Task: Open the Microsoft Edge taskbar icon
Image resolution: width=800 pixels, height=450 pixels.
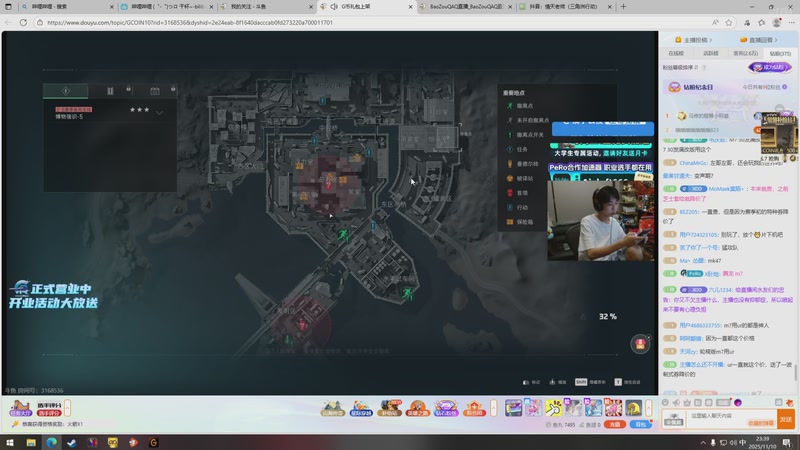Action: (x=52, y=442)
